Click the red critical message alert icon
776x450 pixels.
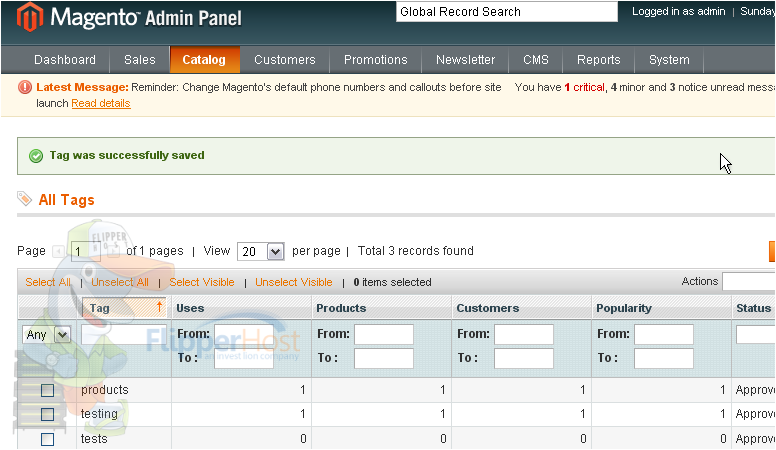click(x=25, y=87)
